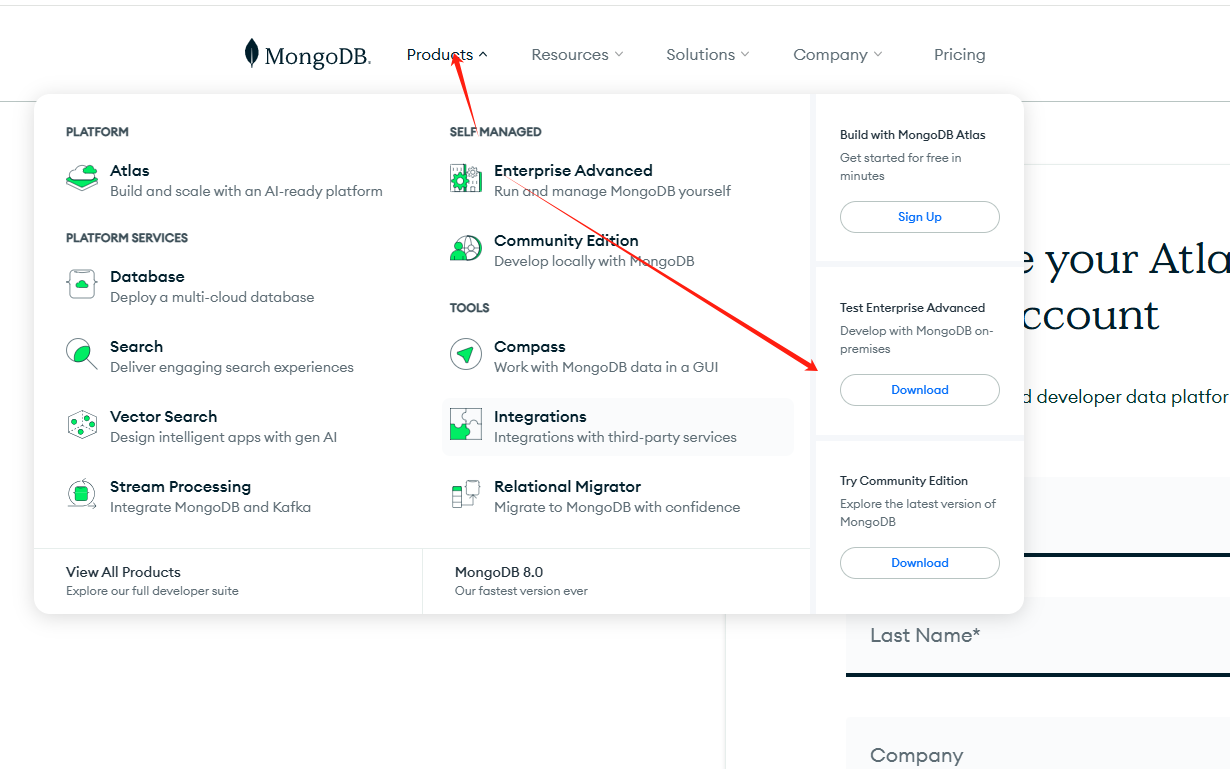Expand the Solutions menu
This screenshot has width=1230, height=769.
pos(708,55)
